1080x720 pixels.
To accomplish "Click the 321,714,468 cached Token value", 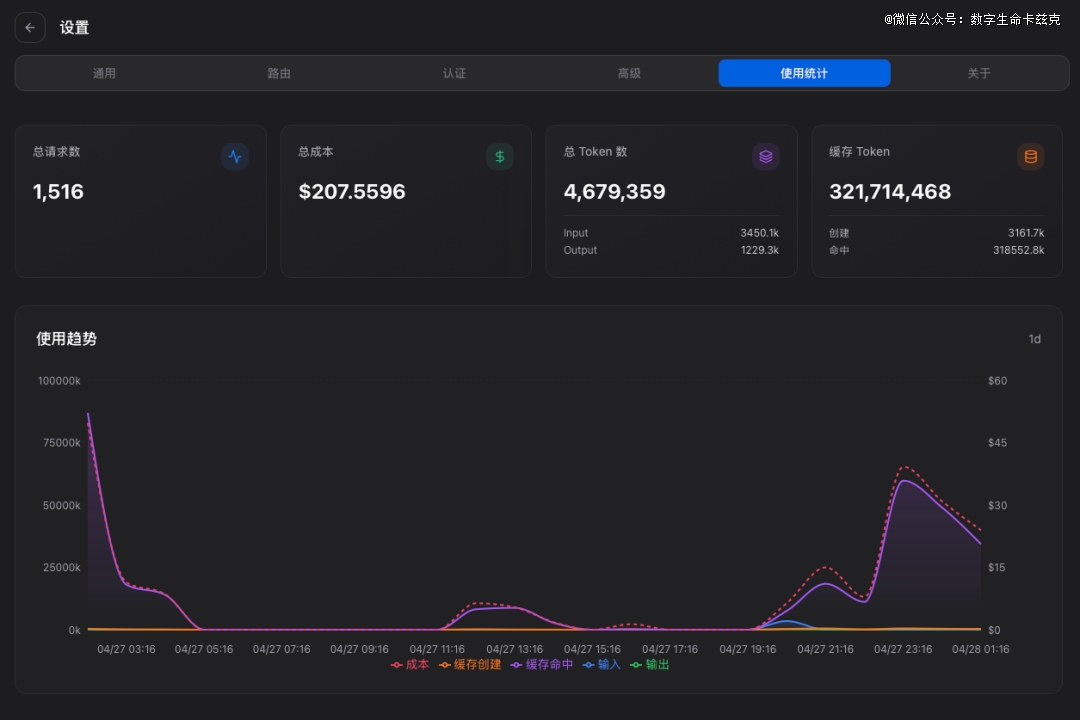I will coord(890,191).
